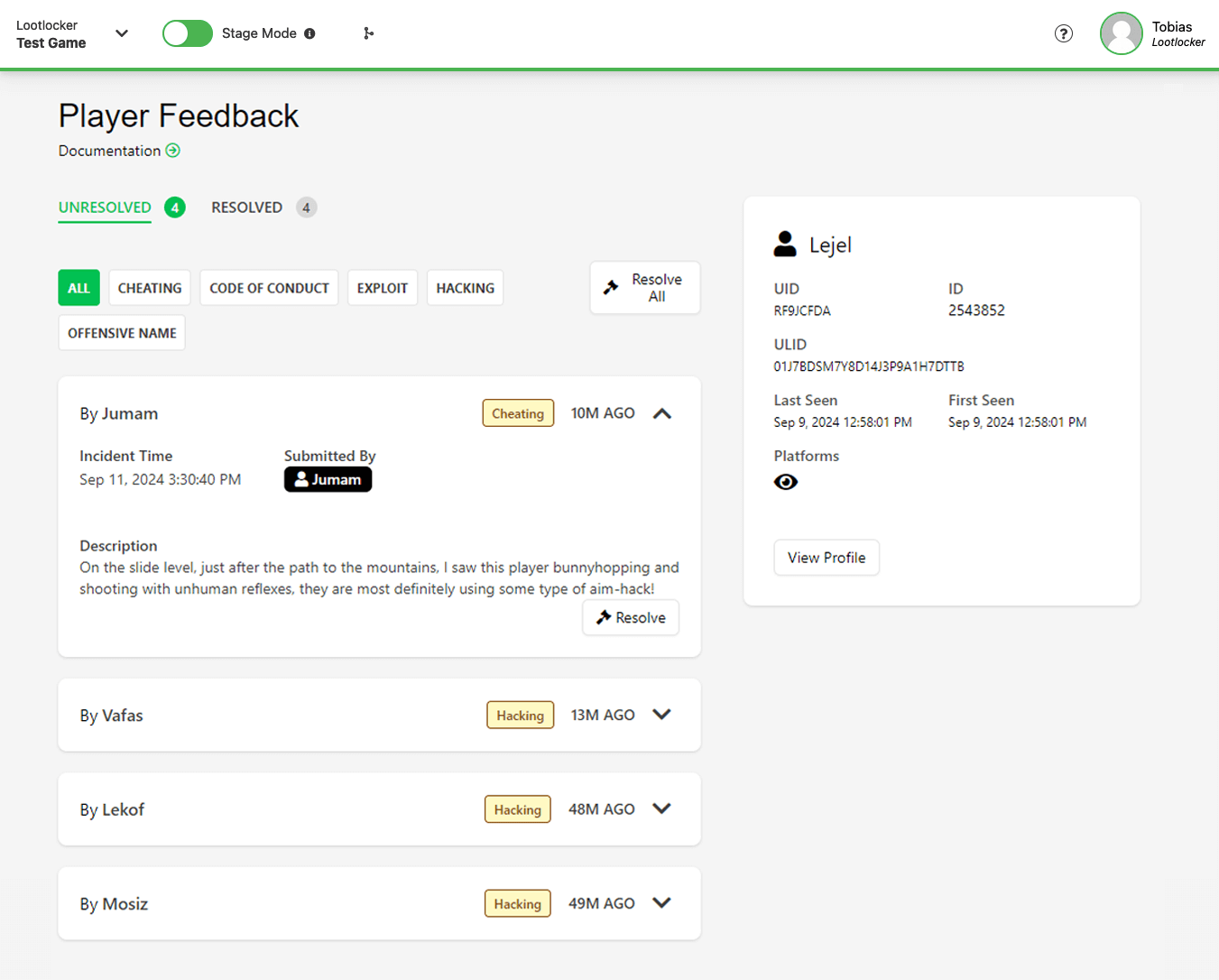Image resolution: width=1219 pixels, height=980 pixels.
Task: Filter feedback by Offensive Name
Action: pyautogui.click(x=122, y=333)
